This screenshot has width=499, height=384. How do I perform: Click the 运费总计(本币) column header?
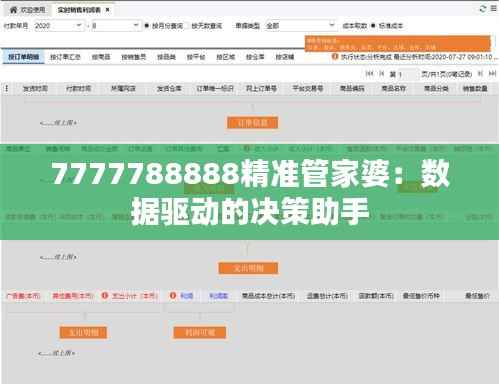tap(327, 296)
